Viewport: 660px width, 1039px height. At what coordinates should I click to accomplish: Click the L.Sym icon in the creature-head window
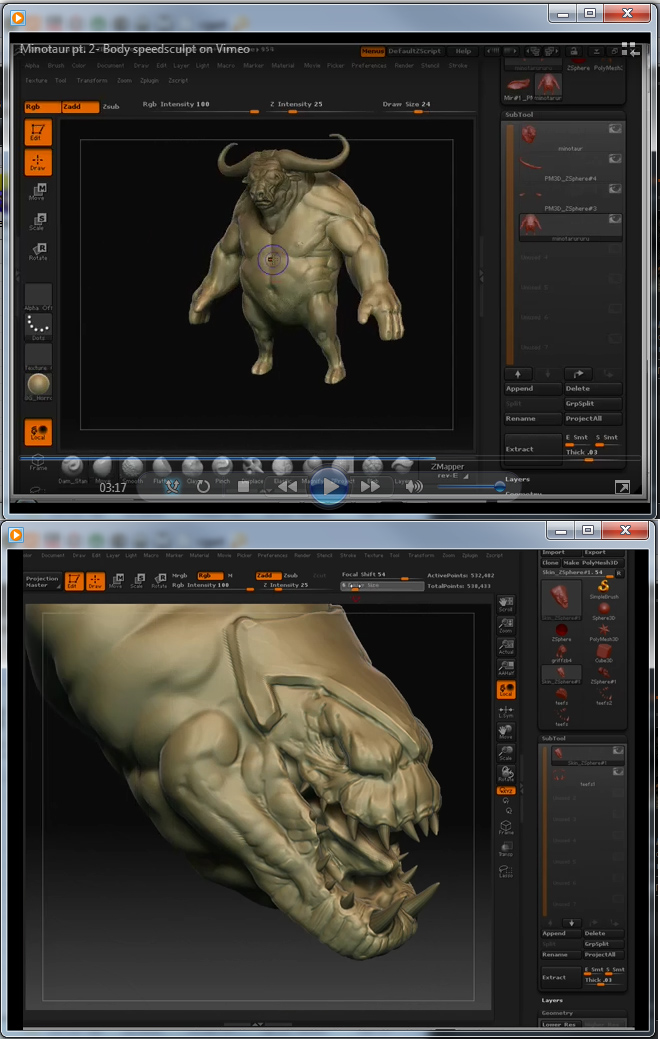(506, 711)
